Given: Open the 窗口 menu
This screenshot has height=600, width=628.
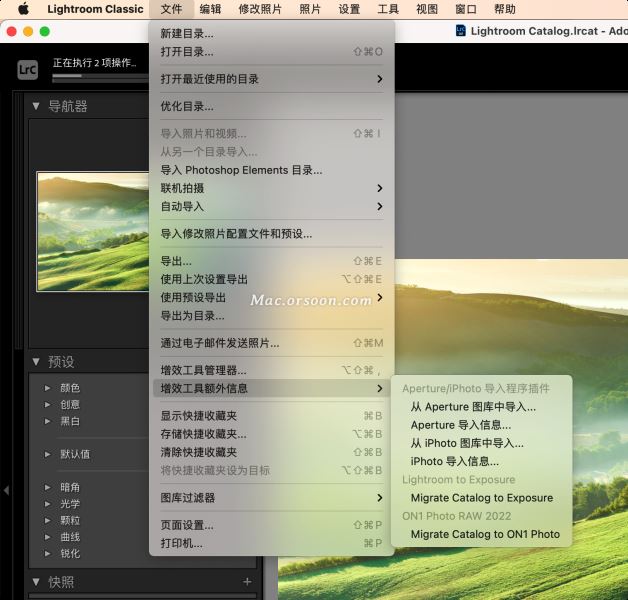Looking at the screenshot, I should 466,9.
